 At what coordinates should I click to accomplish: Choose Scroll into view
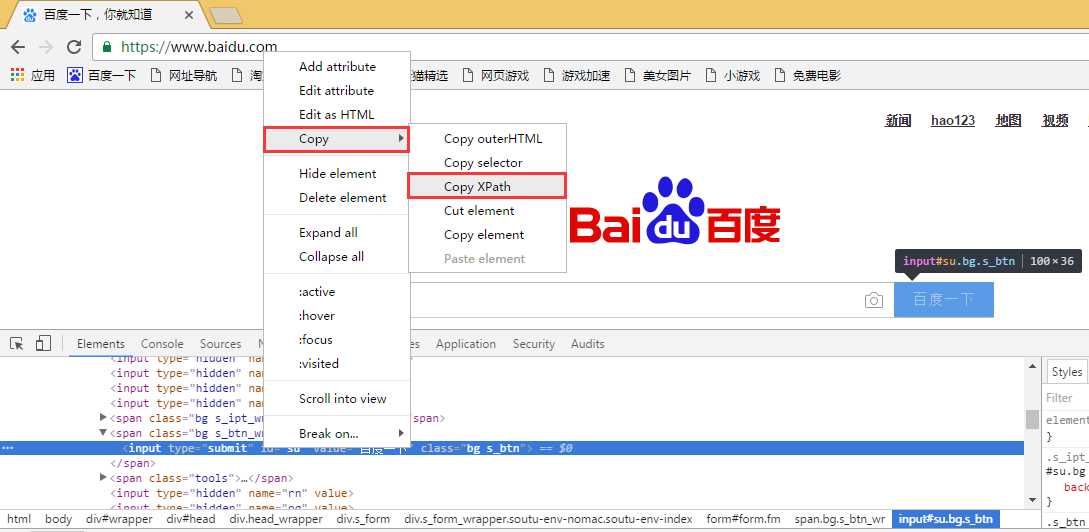click(337, 399)
